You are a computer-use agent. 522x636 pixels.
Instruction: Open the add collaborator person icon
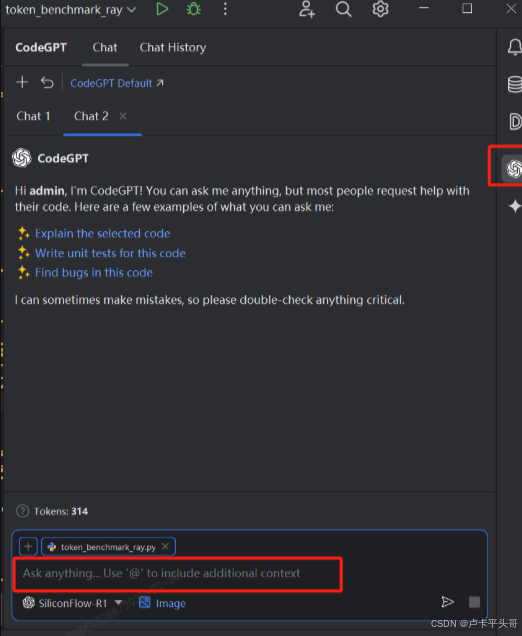coord(307,9)
